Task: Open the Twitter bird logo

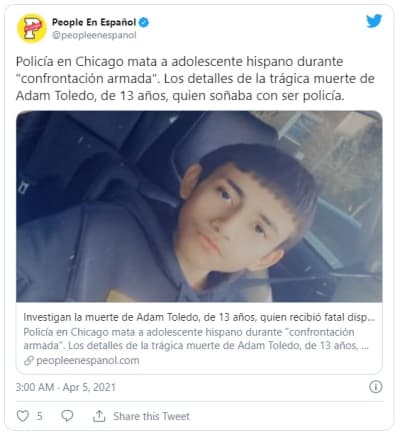Action: (x=374, y=21)
